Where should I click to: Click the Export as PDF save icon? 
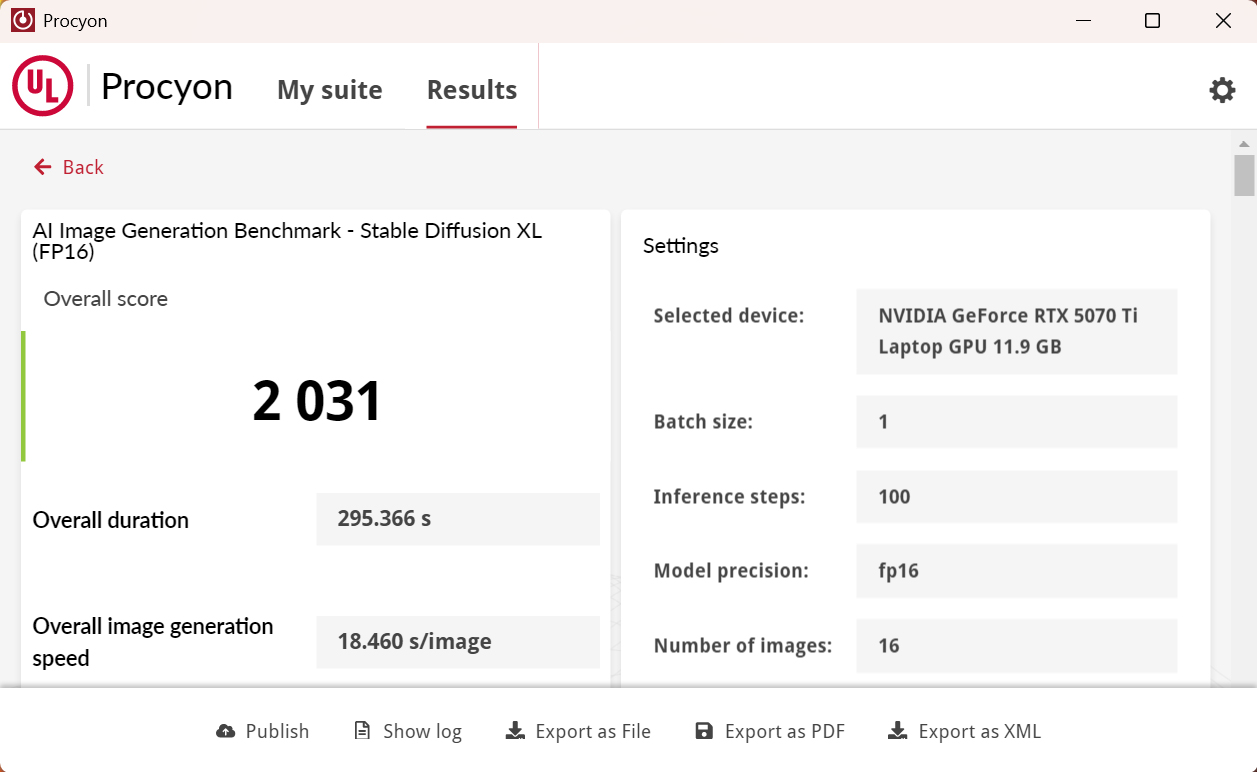tap(705, 731)
